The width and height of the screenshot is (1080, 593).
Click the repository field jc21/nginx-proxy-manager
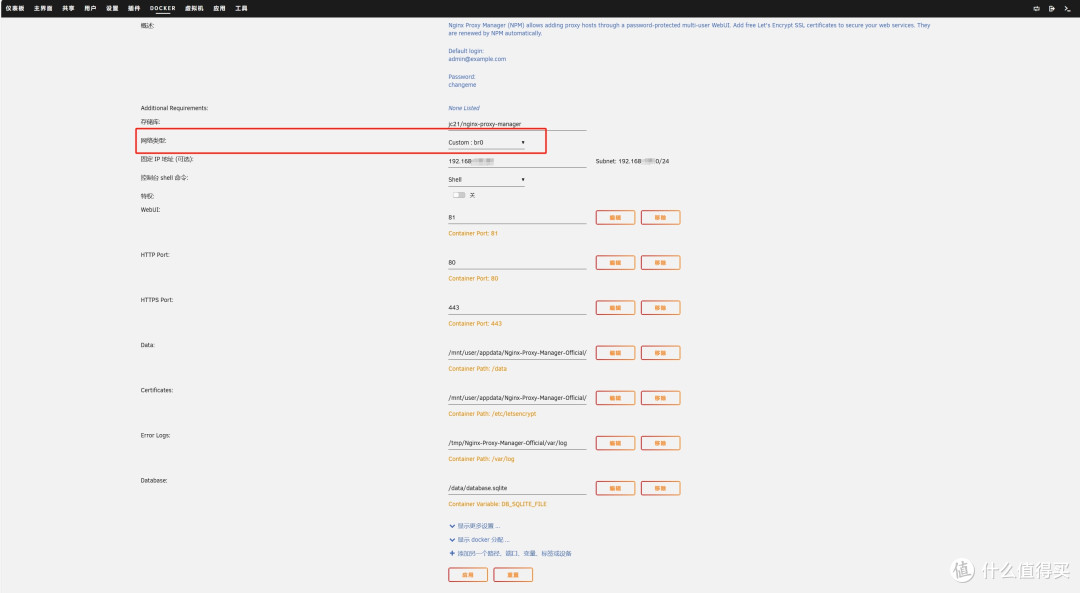[517, 124]
